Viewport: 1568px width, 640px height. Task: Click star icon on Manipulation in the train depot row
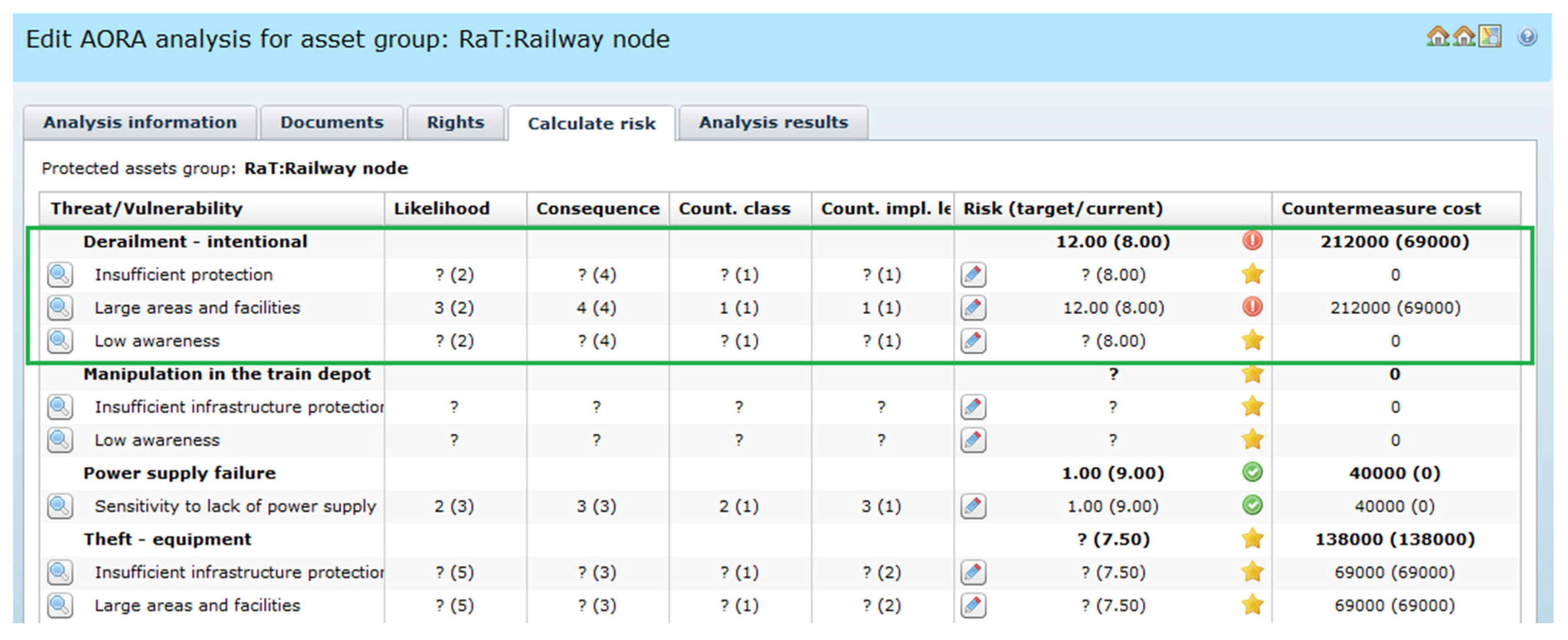pyautogui.click(x=1252, y=374)
